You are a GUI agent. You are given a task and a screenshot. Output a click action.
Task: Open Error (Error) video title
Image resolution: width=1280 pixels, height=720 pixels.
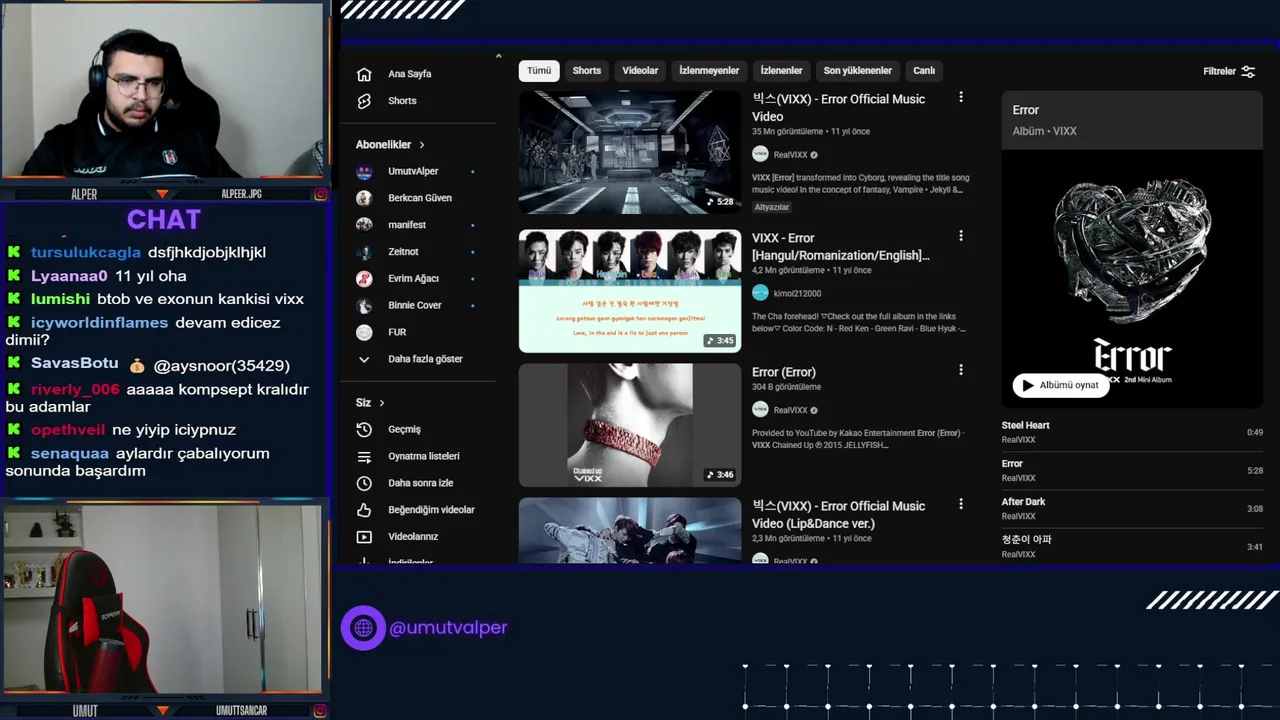click(784, 372)
